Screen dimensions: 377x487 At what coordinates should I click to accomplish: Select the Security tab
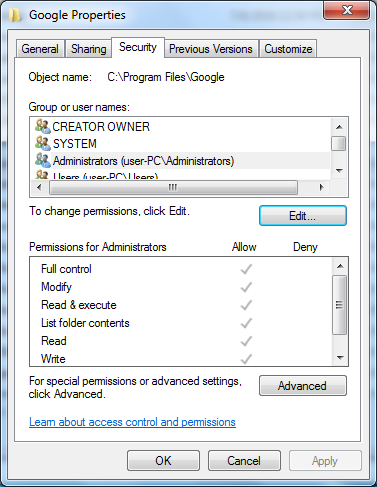tap(138, 47)
